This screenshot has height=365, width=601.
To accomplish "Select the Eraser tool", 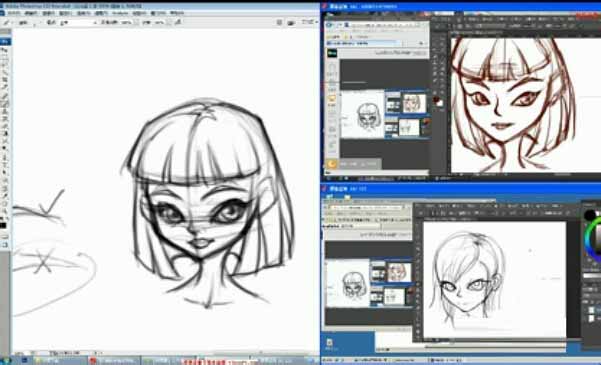I will coord(5,126).
